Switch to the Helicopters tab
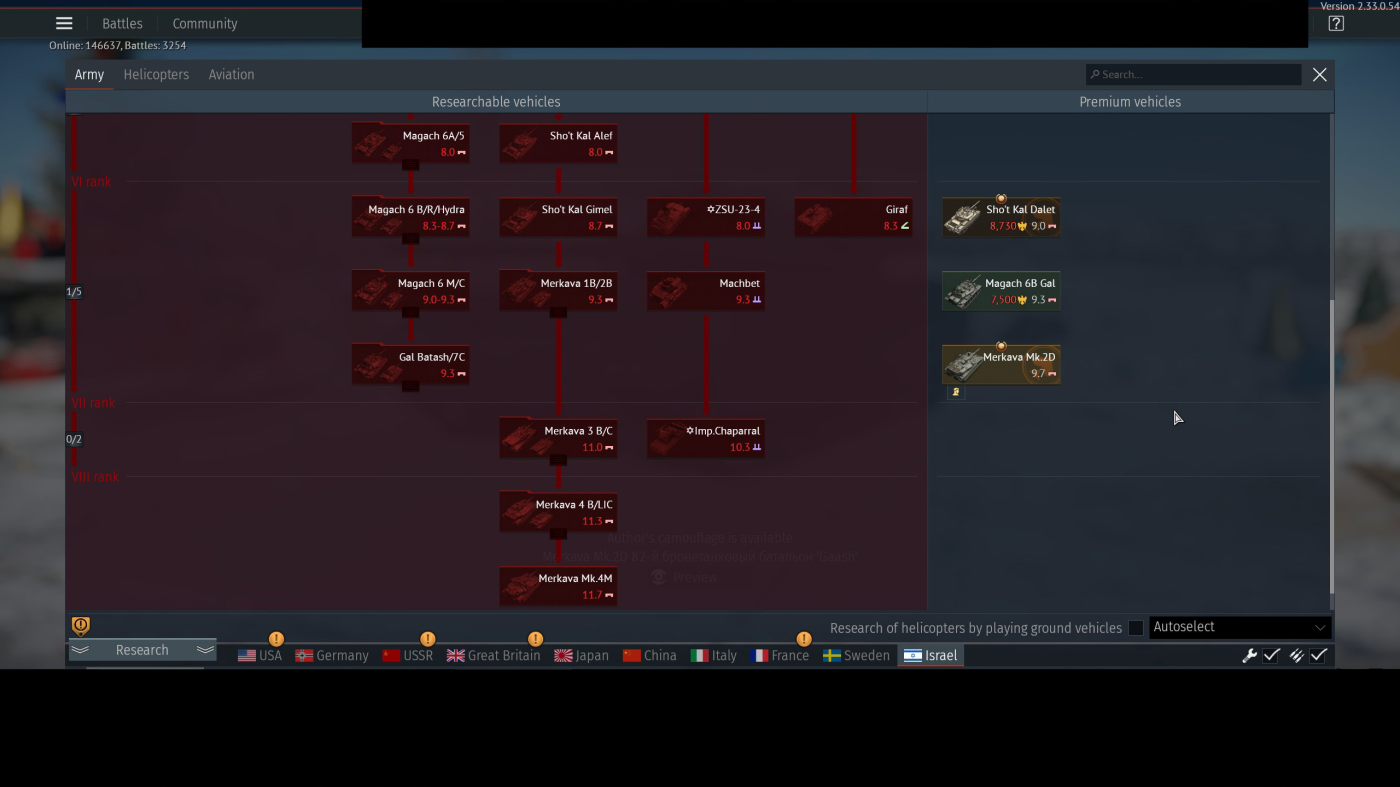 point(156,75)
